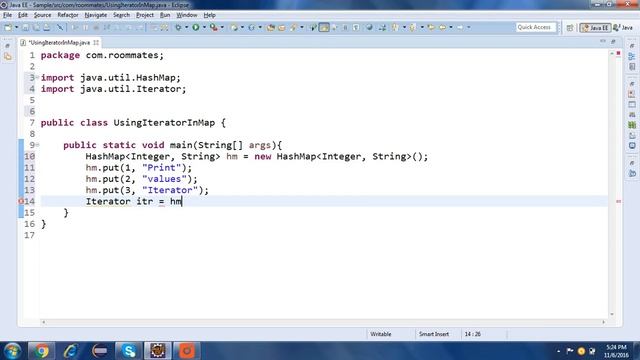Open the Refactor menu
Screen dimensions: 640x360
click(68, 15)
